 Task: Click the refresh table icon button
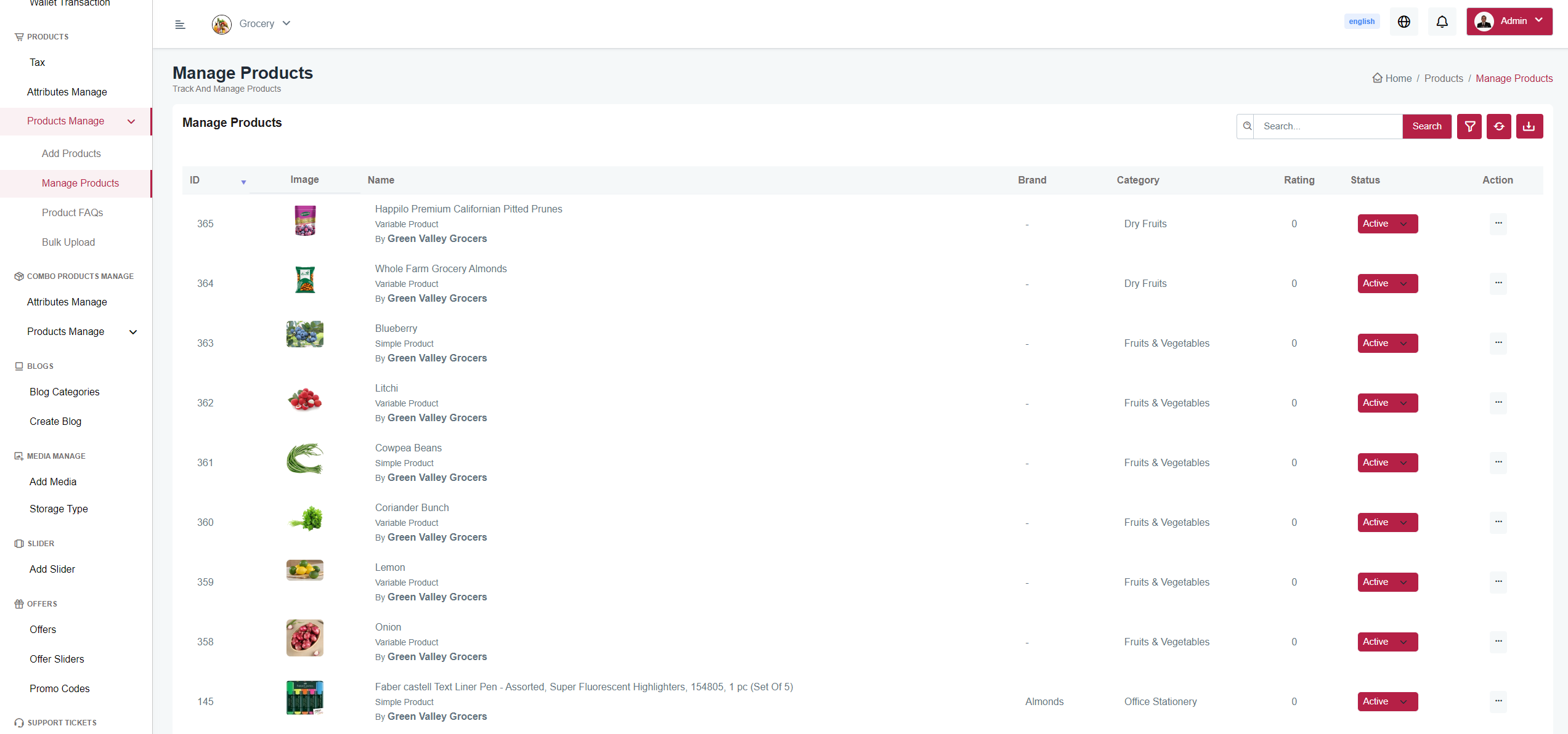(x=1499, y=126)
